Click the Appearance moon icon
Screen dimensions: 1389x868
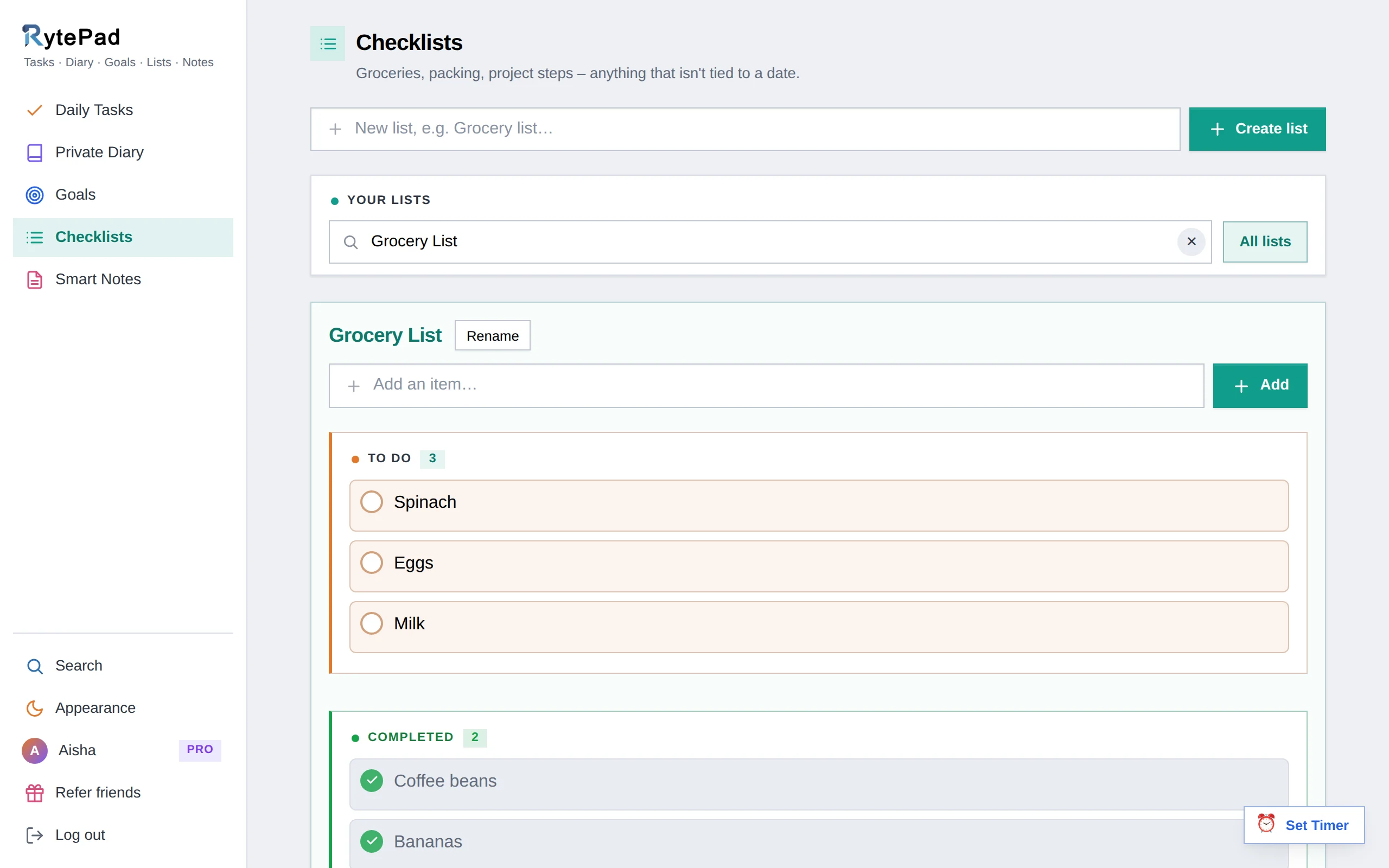(34, 709)
